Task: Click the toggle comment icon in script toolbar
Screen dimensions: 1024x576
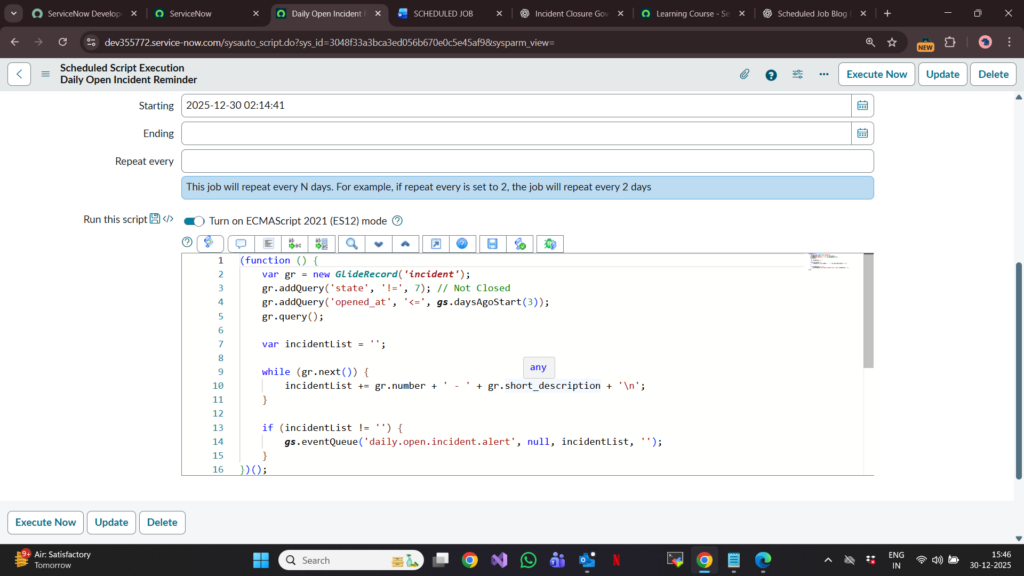Action: (241, 243)
